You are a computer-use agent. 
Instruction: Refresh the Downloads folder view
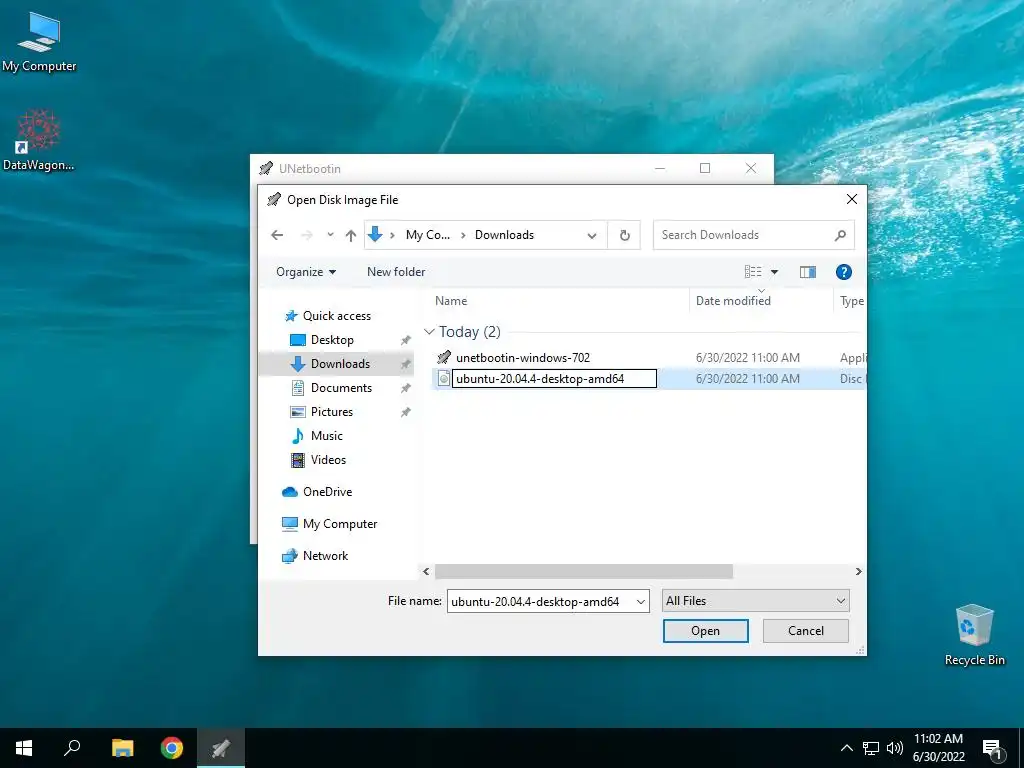[624, 235]
